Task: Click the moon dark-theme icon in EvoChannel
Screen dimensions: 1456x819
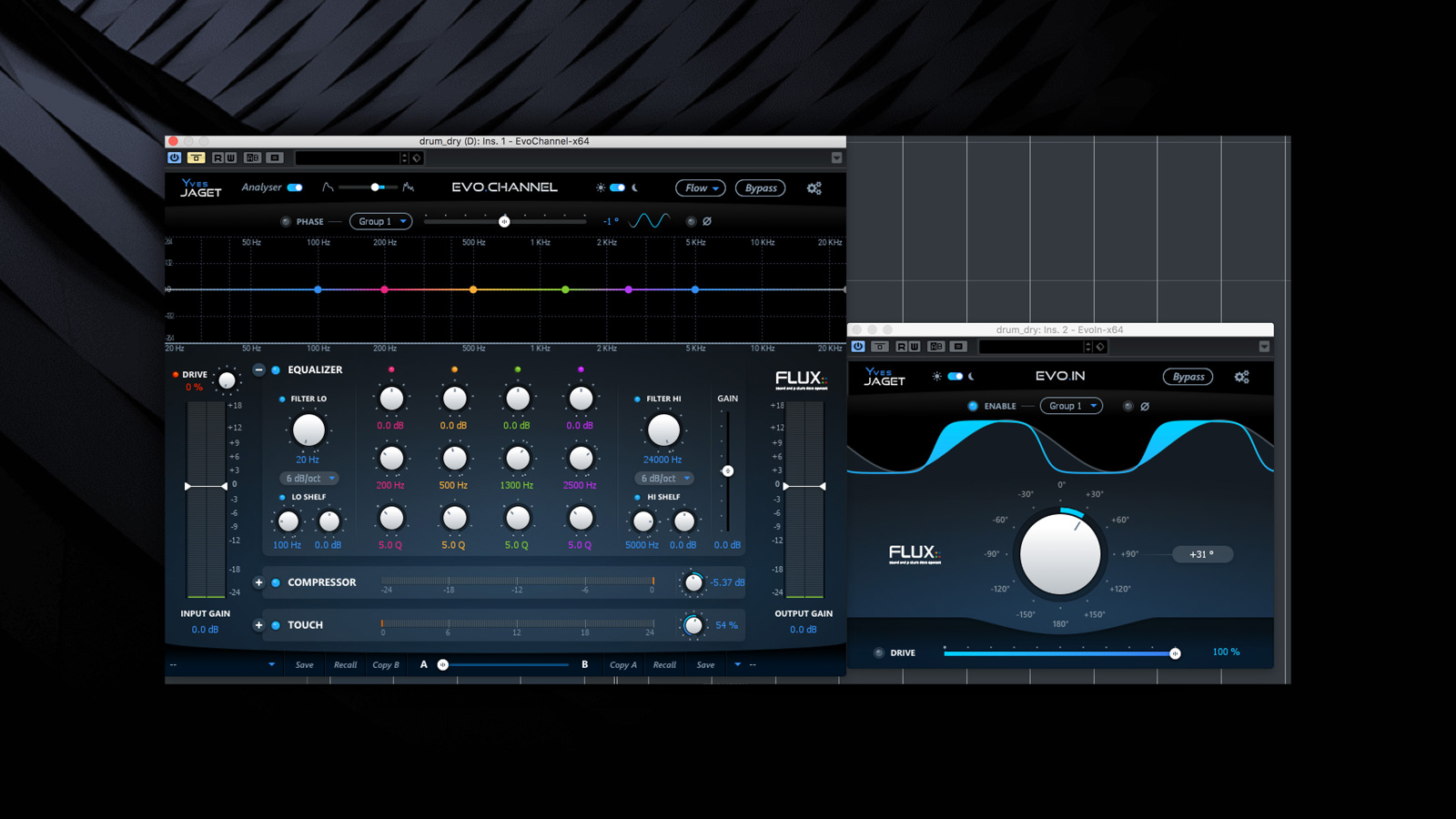Action: click(635, 187)
